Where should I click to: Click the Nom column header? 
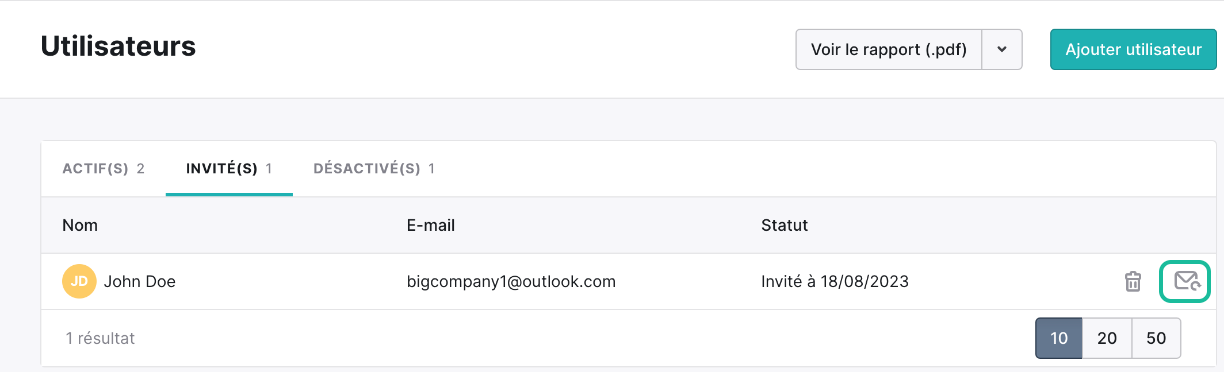[80, 225]
